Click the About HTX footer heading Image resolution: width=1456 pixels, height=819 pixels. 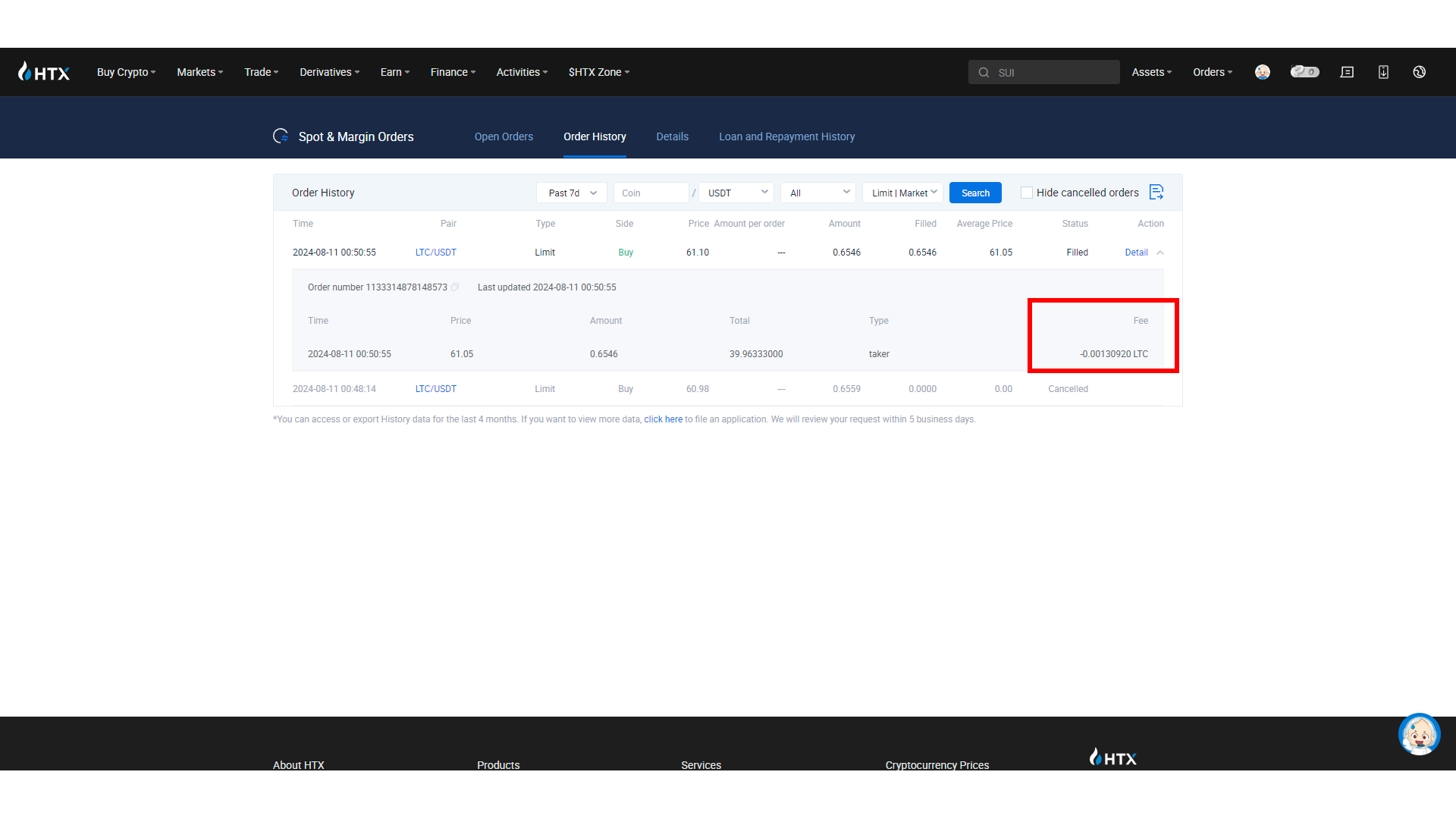pos(299,765)
